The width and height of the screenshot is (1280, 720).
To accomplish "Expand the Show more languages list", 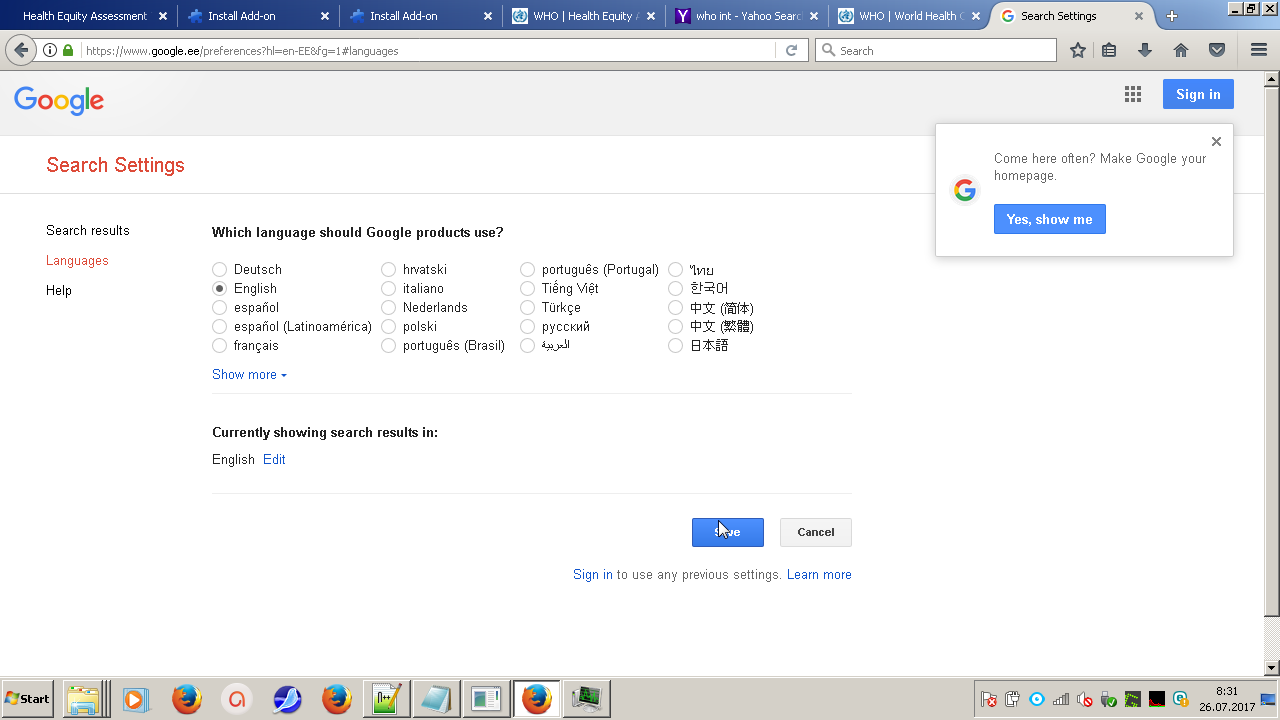I will point(249,375).
